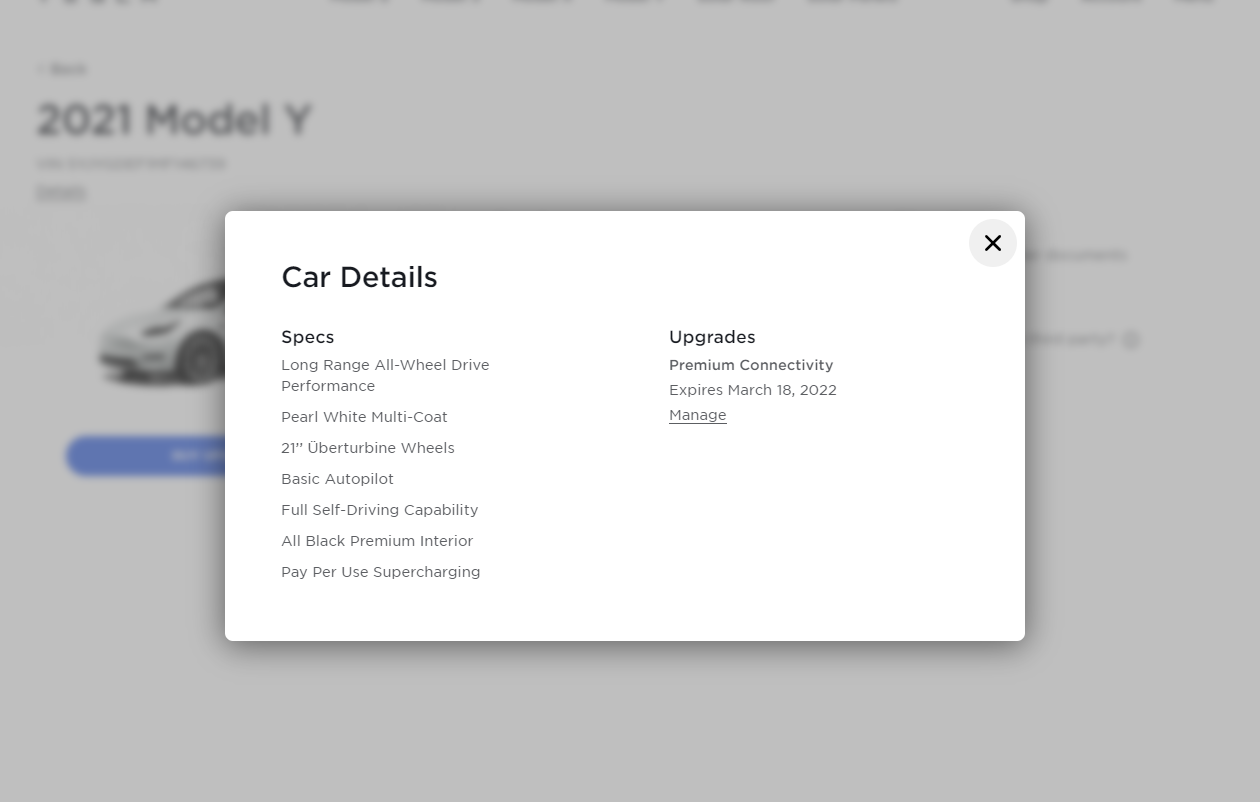Click the 2021 Model Y page title

174,120
